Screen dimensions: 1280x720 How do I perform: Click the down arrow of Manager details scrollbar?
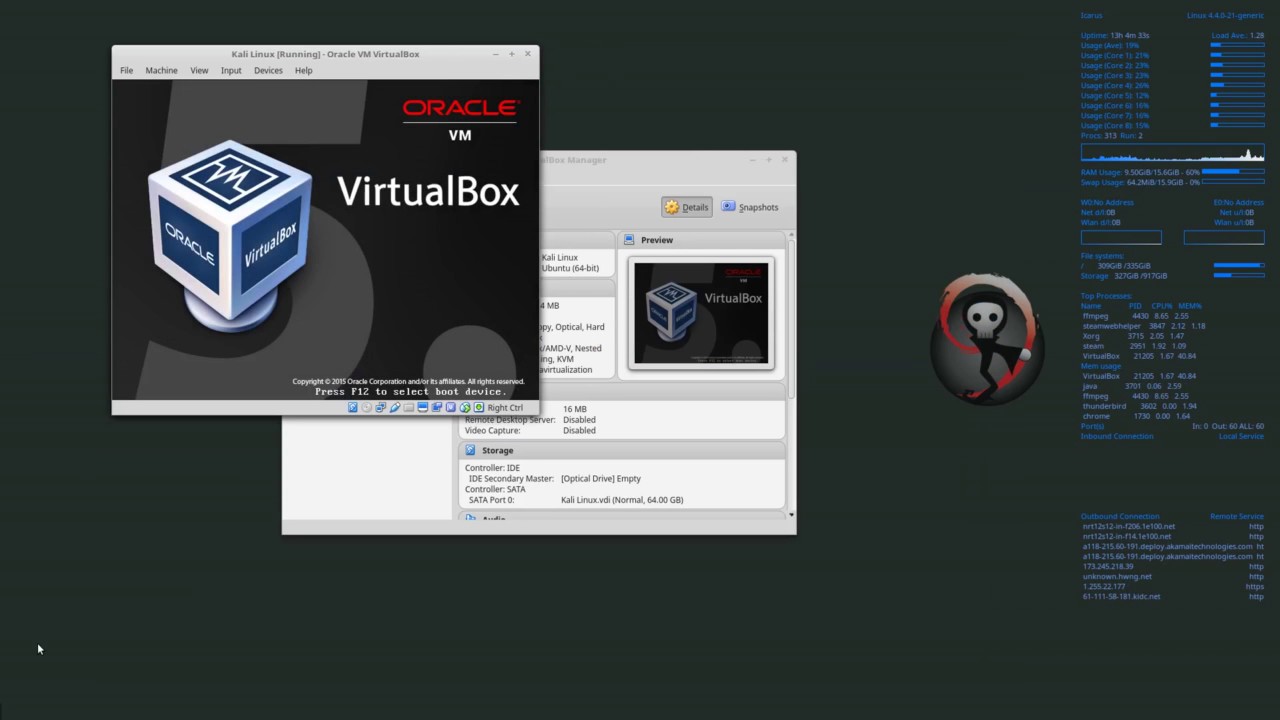pyautogui.click(x=792, y=514)
